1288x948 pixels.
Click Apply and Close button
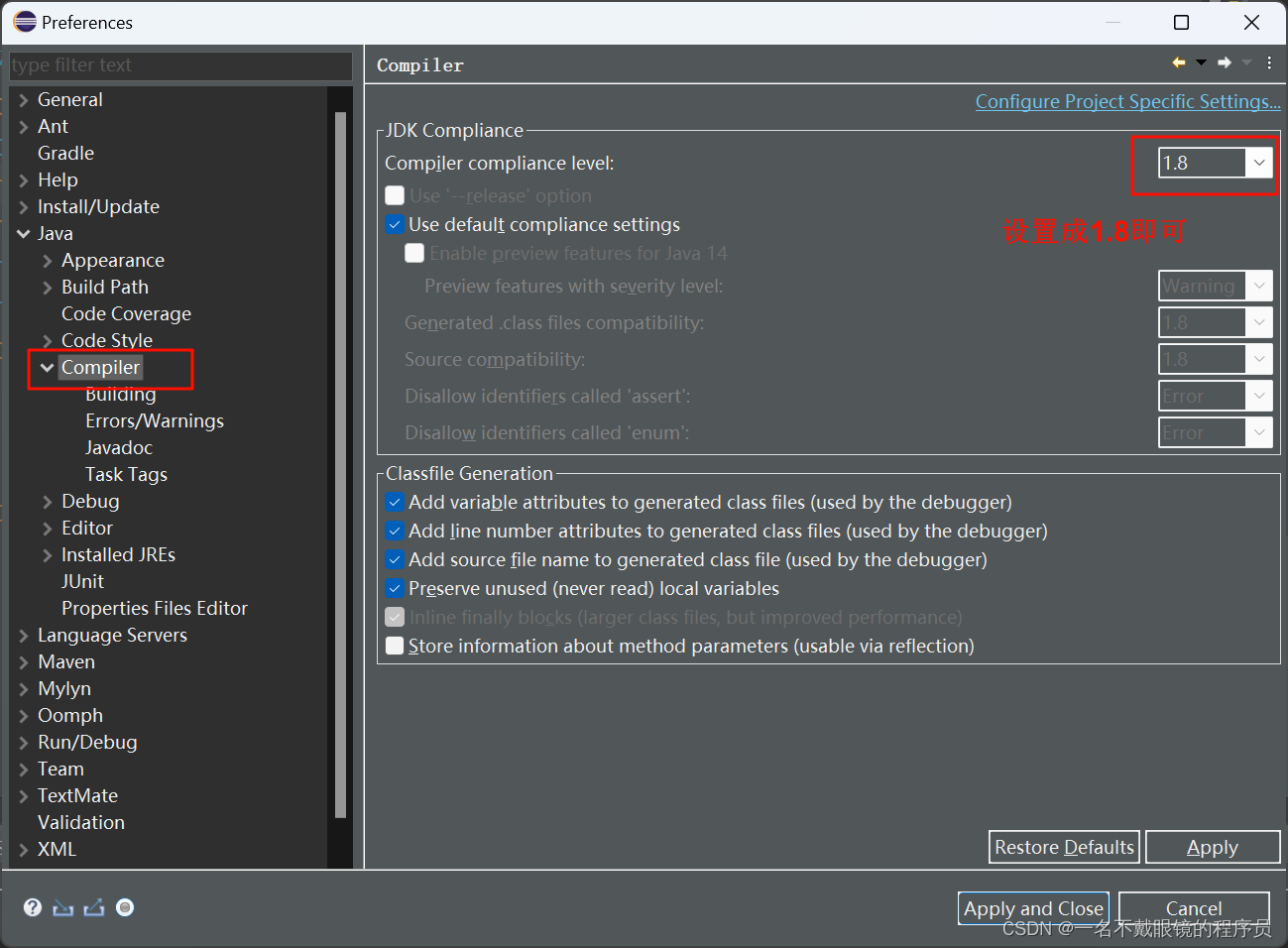click(1033, 908)
